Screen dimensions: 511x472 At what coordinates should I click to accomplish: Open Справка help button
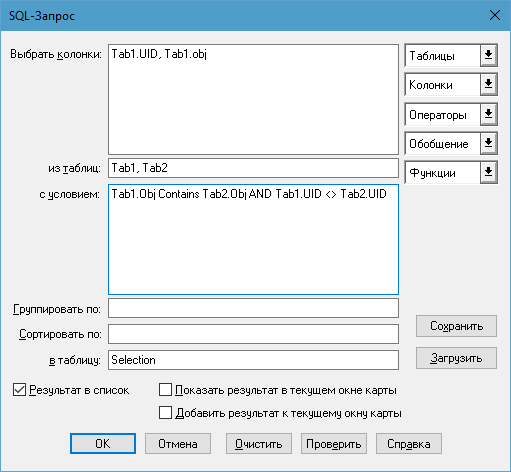pos(409,444)
